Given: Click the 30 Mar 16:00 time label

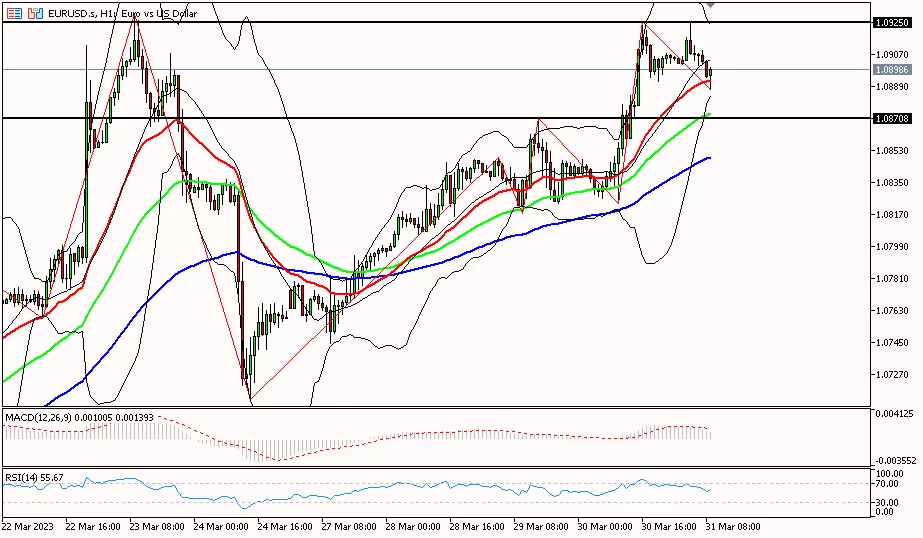Looking at the screenshot, I should click(669, 526).
